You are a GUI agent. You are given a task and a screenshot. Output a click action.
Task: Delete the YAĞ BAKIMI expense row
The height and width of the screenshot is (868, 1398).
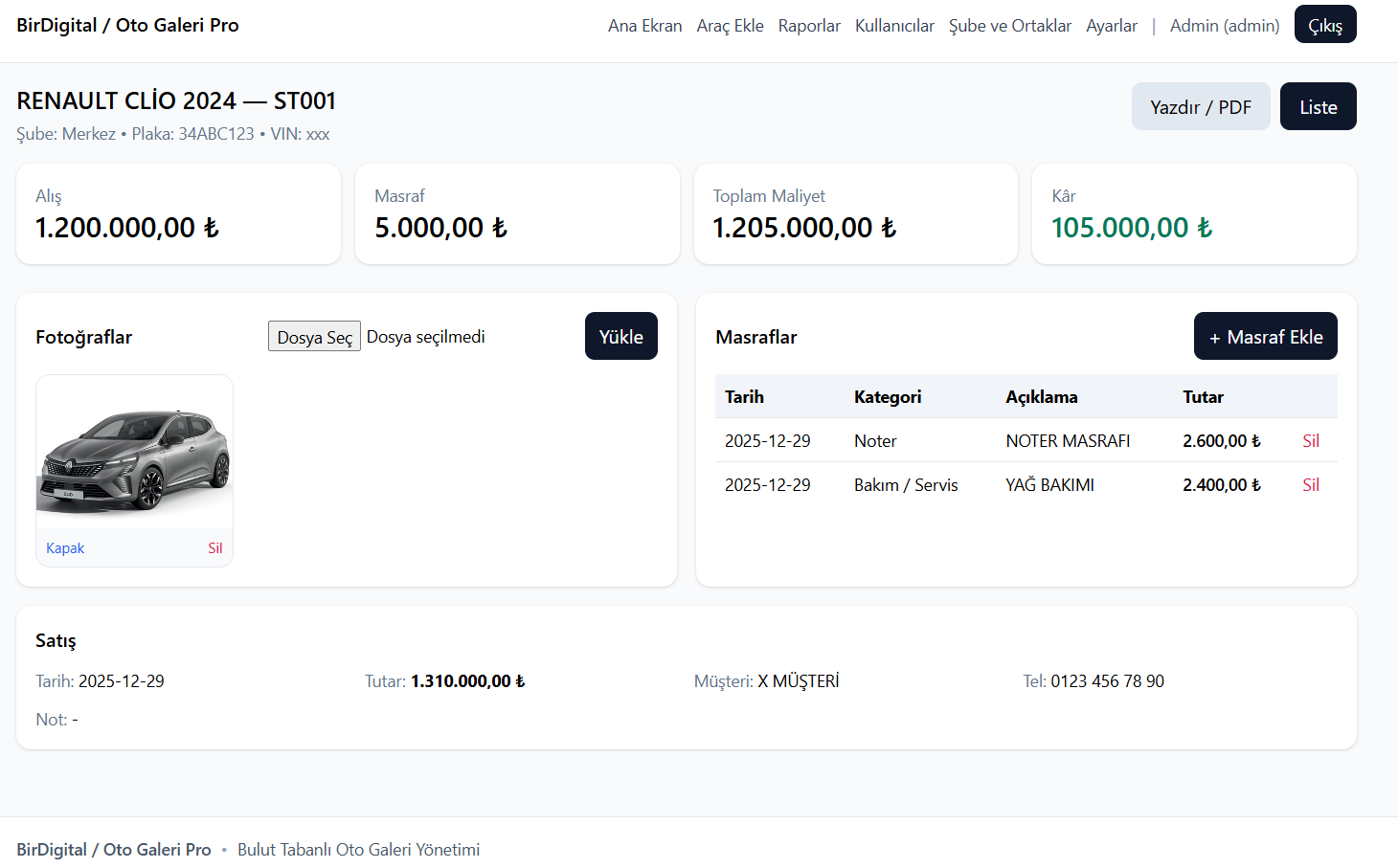1310,485
